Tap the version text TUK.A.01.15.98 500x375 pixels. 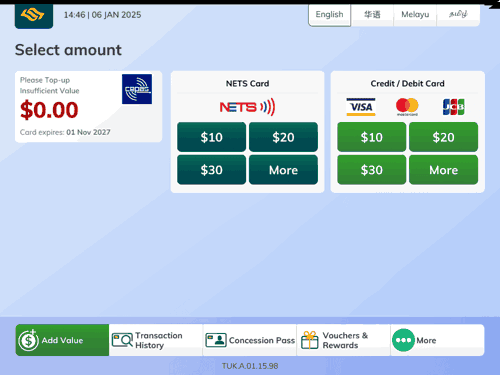coord(250,366)
